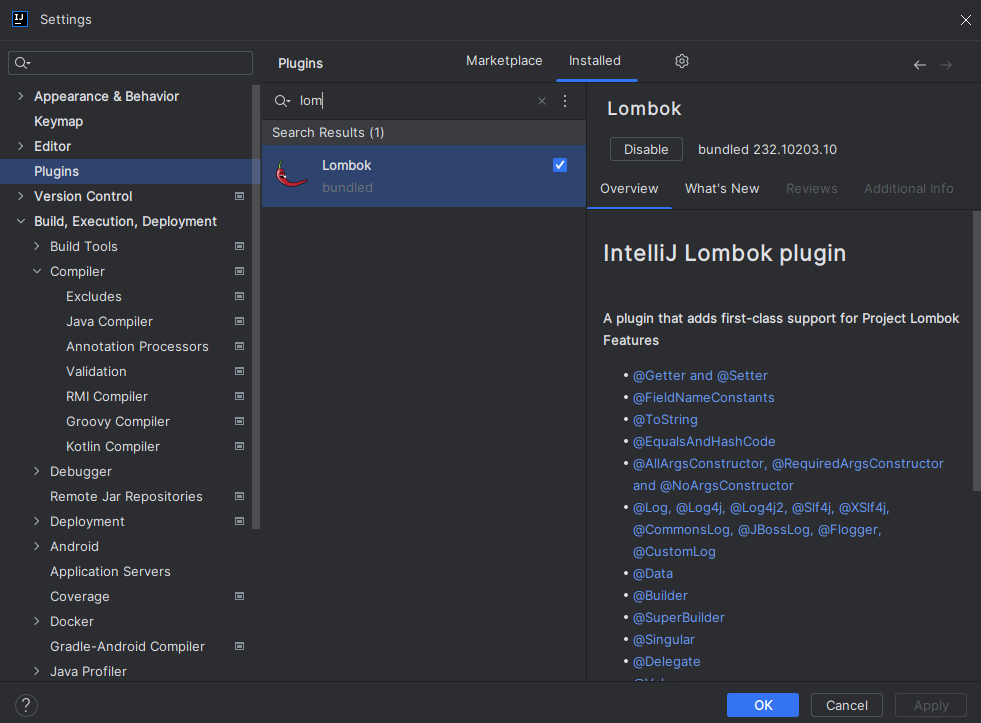Collapse Build, Execution, Deployment node
The width and height of the screenshot is (981, 723).
21,221
